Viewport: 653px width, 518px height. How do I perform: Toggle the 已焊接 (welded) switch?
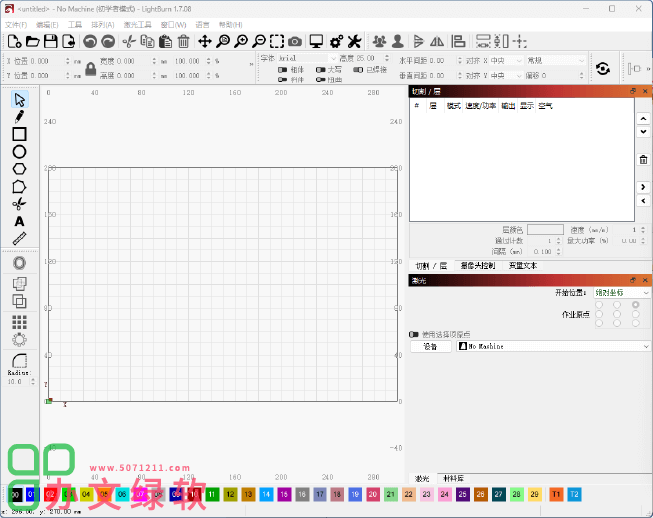click(x=358, y=70)
